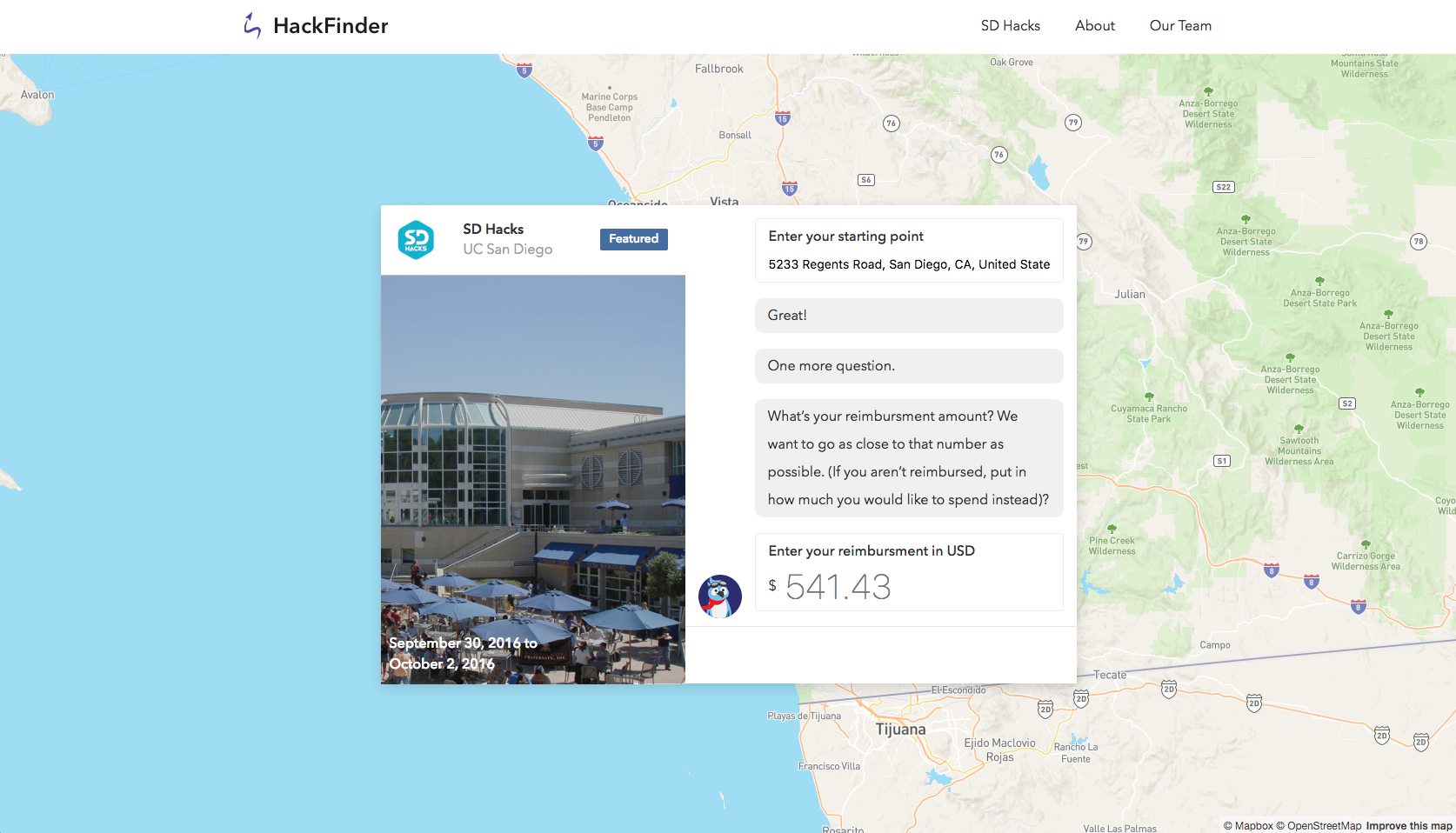Open the Mapbox attribution link
Screen dimensions: 1456x833
click(1248, 826)
